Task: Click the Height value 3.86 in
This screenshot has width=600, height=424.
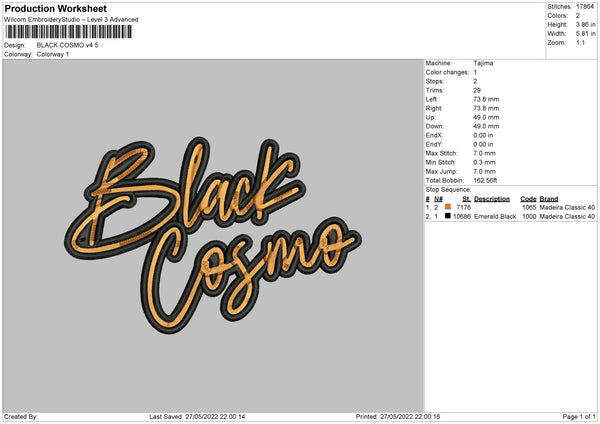Action: (x=586, y=24)
